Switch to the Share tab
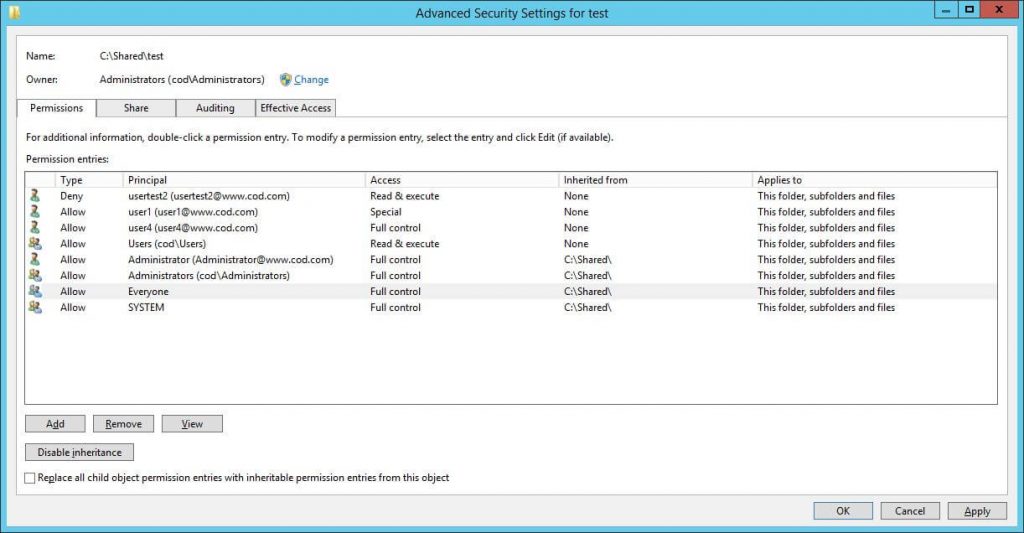Image resolution: width=1024 pixels, height=533 pixels. click(136, 108)
